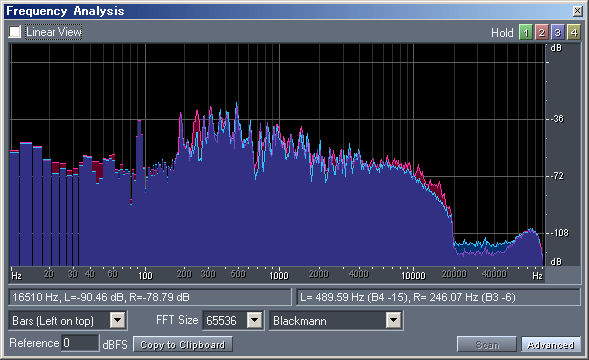This screenshot has width=589, height=360.
Task: Click the Scan button
Action: 487,345
